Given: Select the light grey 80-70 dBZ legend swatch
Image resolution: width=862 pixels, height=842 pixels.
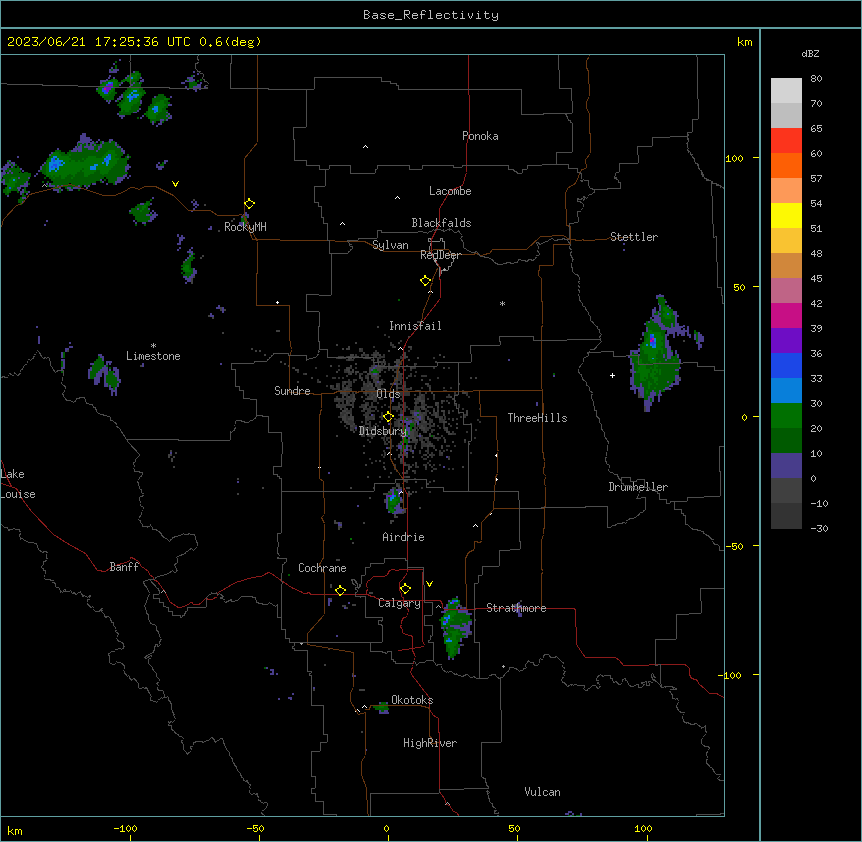Looking at the screenshot, I should tap(786, 91).
